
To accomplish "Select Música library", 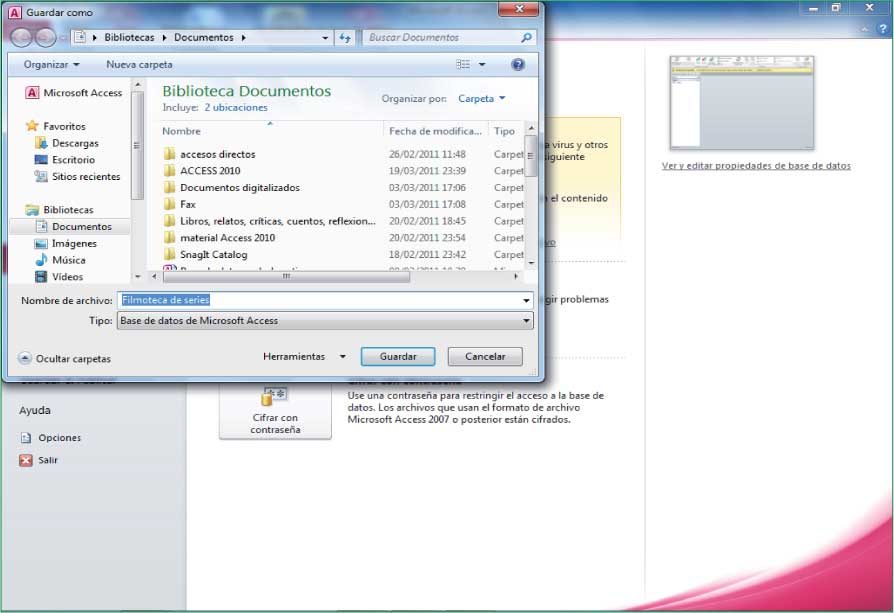I will click(x=60, y=260).
